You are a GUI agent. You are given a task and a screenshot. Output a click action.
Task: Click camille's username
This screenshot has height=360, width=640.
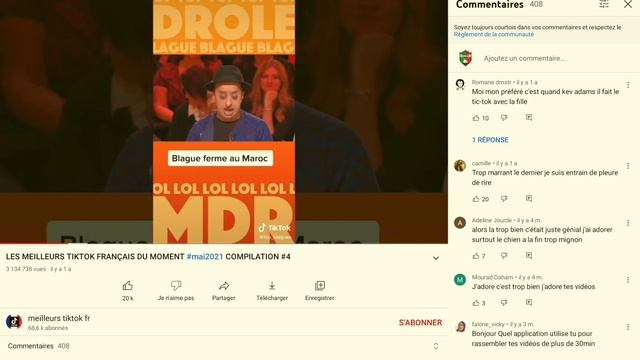(x=481, y=163)
